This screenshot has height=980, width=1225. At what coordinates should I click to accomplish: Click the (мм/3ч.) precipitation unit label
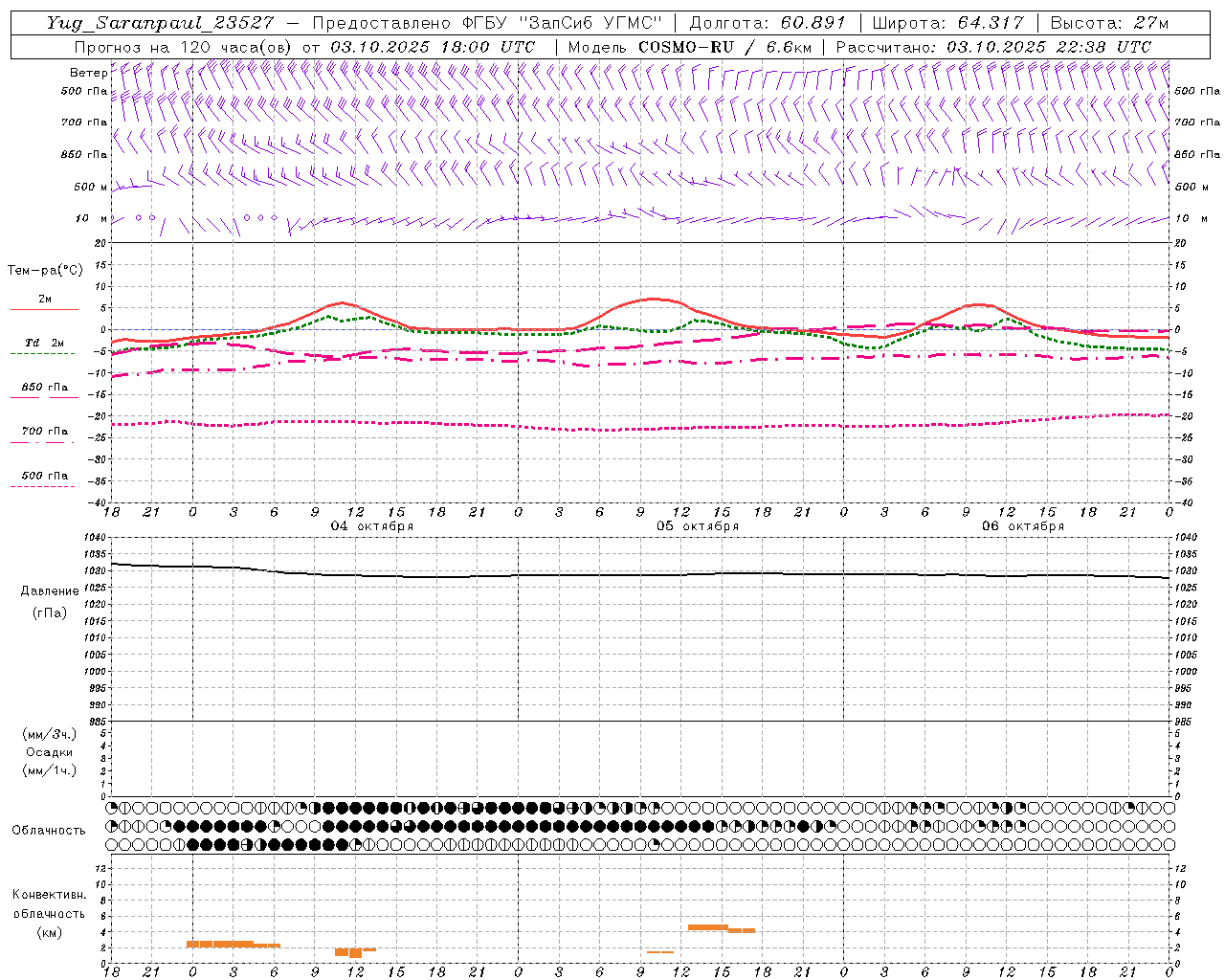coord(50,734)
